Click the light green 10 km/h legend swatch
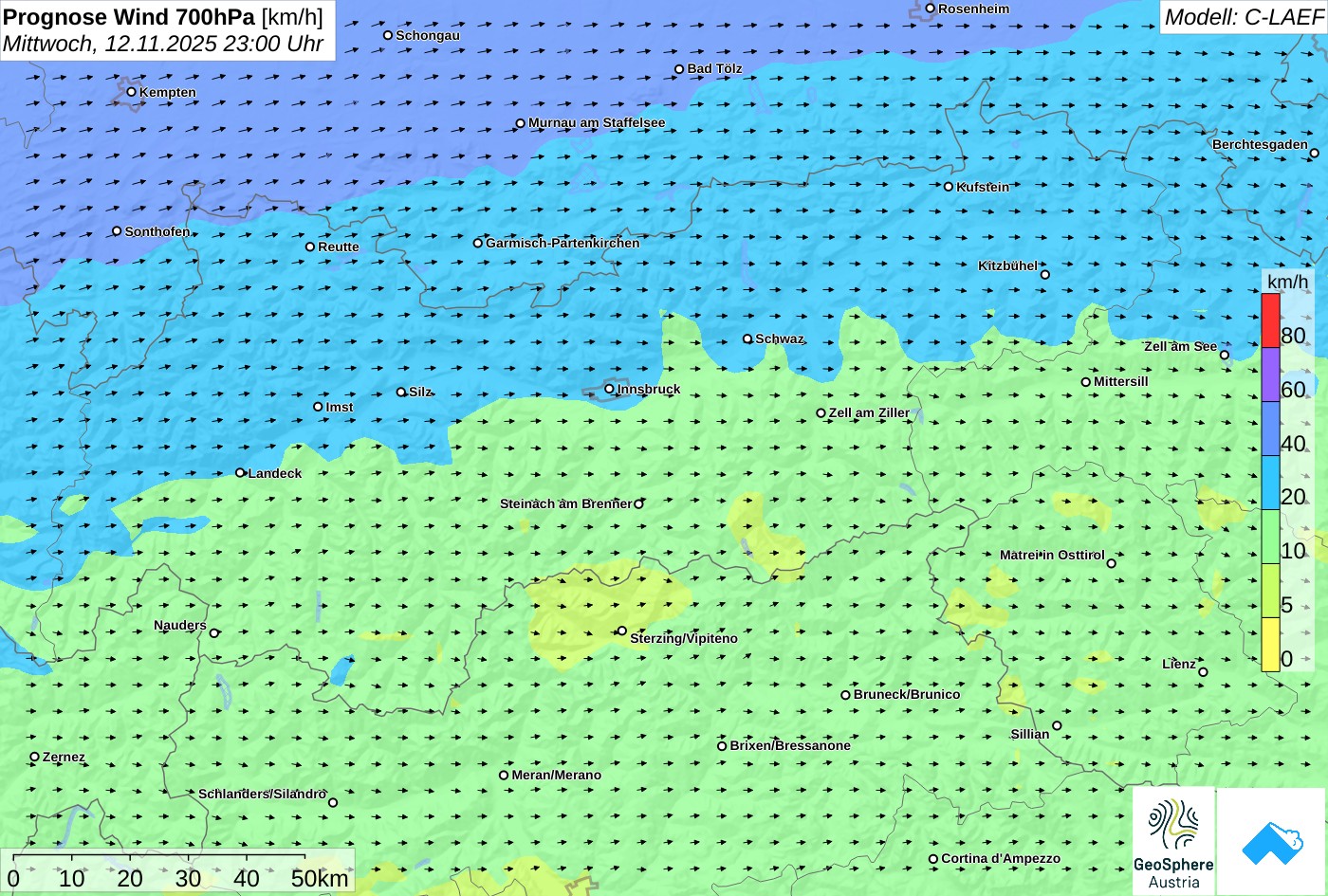The image size is (1328, 896). coord(1270,537)
